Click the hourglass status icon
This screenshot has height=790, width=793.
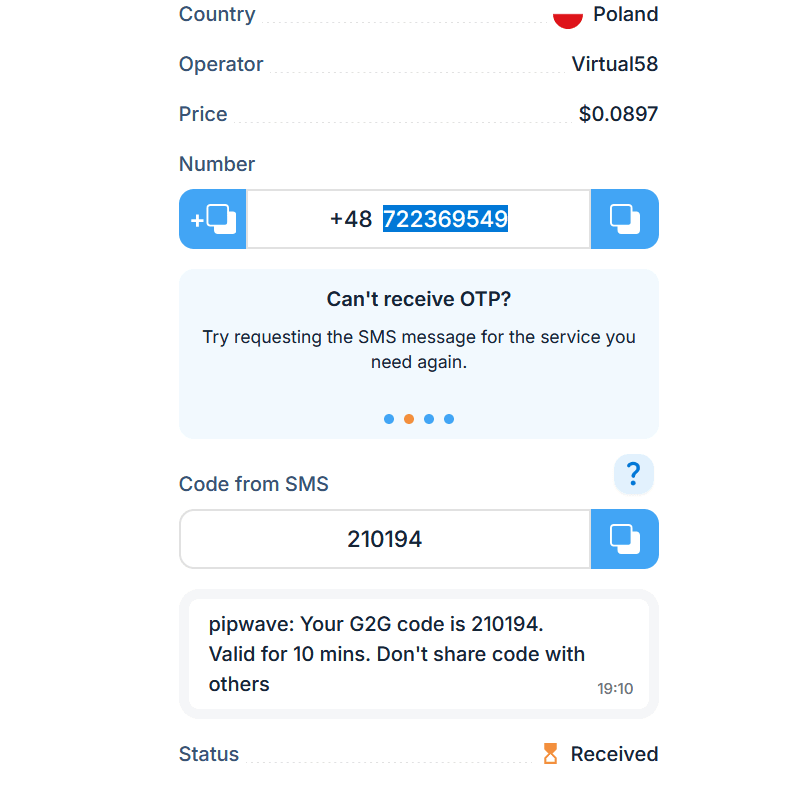click(550, 754)
